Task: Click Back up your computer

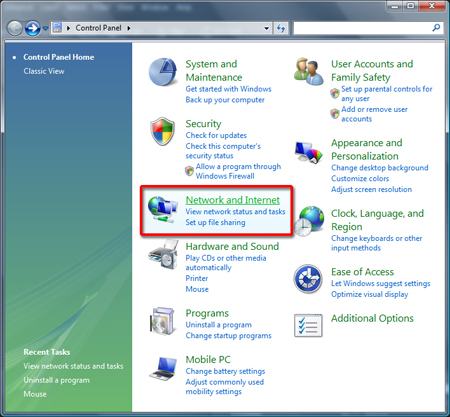Action: pyautogui.click(x=225, y=100)
